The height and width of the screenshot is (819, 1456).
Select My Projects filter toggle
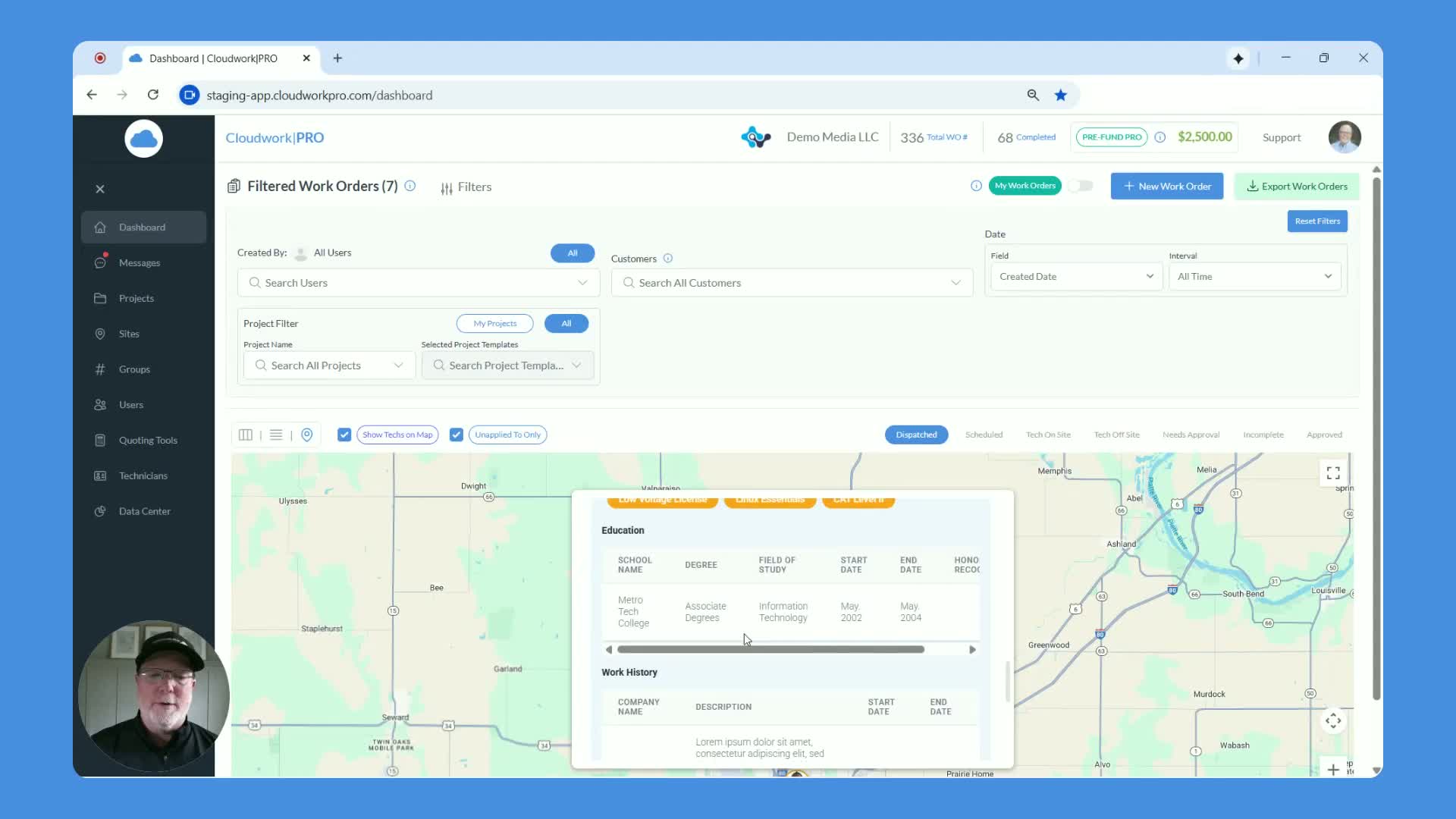tap(495, 324)
